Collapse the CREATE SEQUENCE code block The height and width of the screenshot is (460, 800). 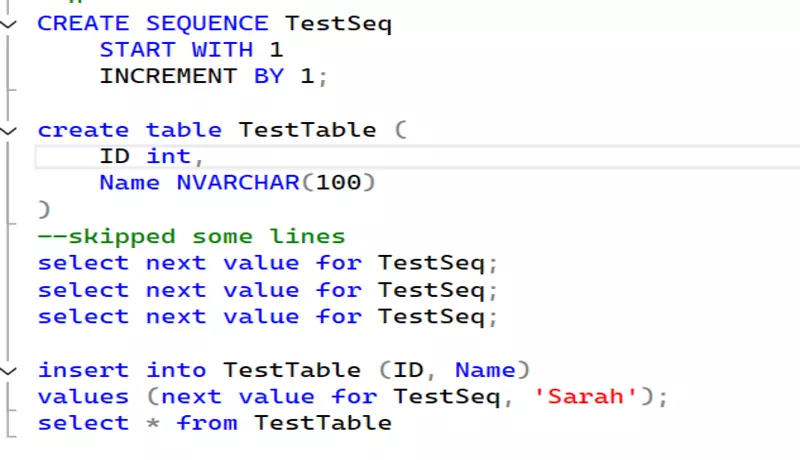(x=10, y=23)
